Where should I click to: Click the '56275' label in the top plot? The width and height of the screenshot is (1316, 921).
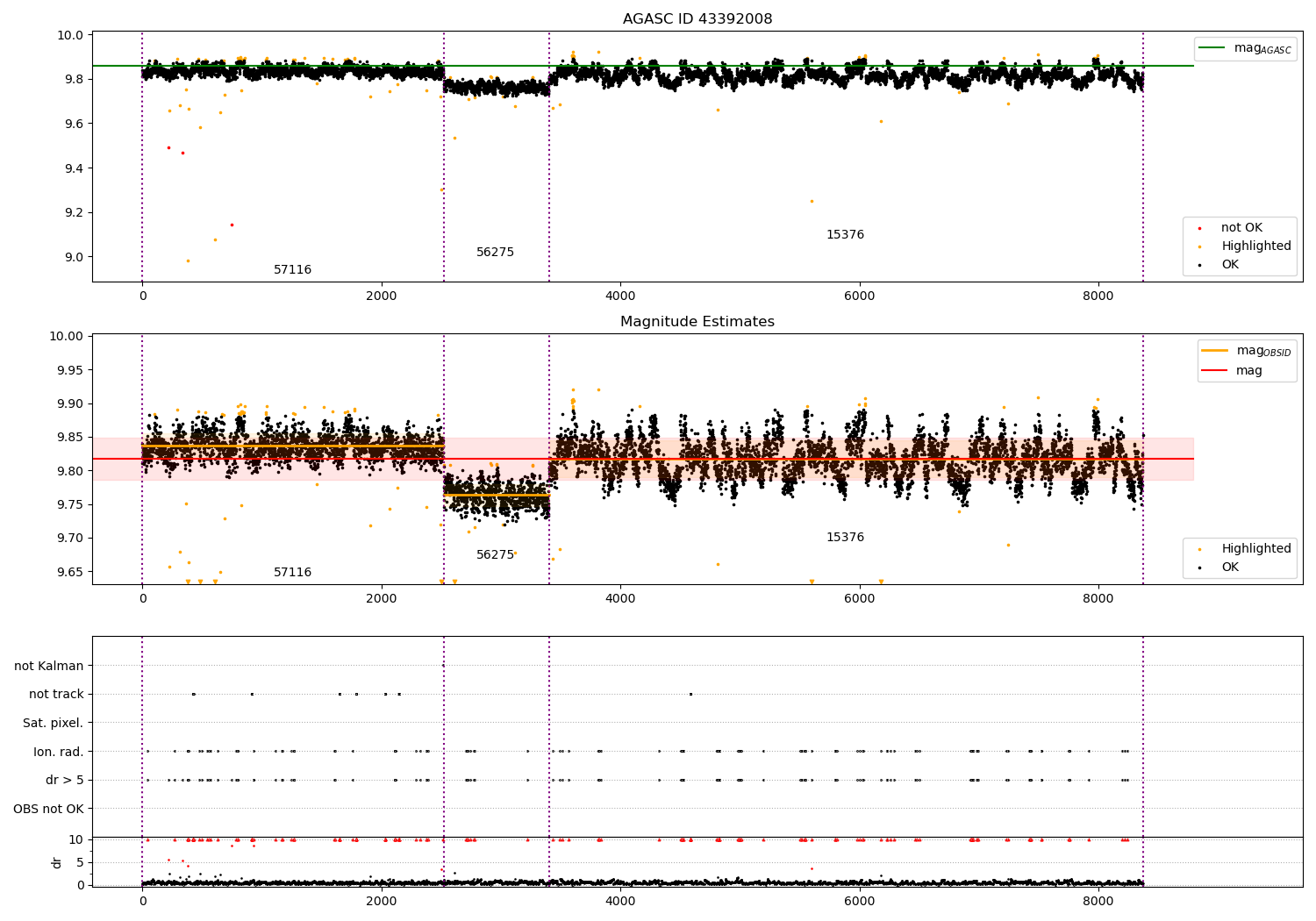(495, 253)
